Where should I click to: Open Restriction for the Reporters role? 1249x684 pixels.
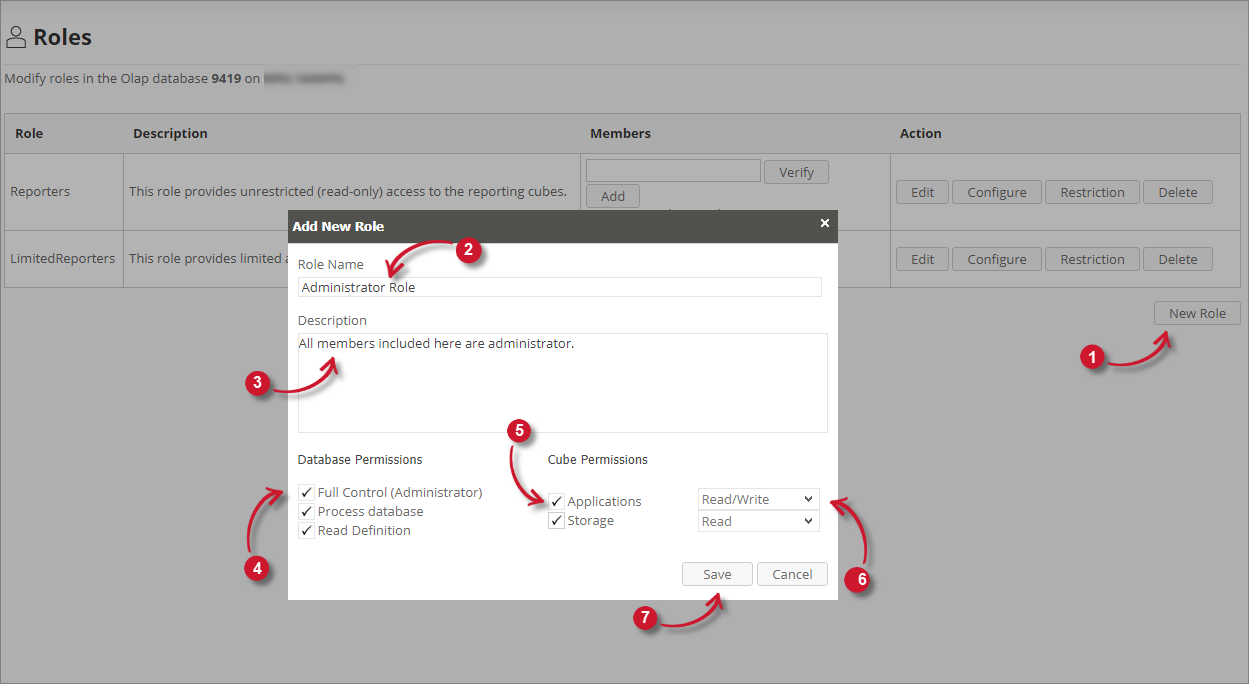1092,192
